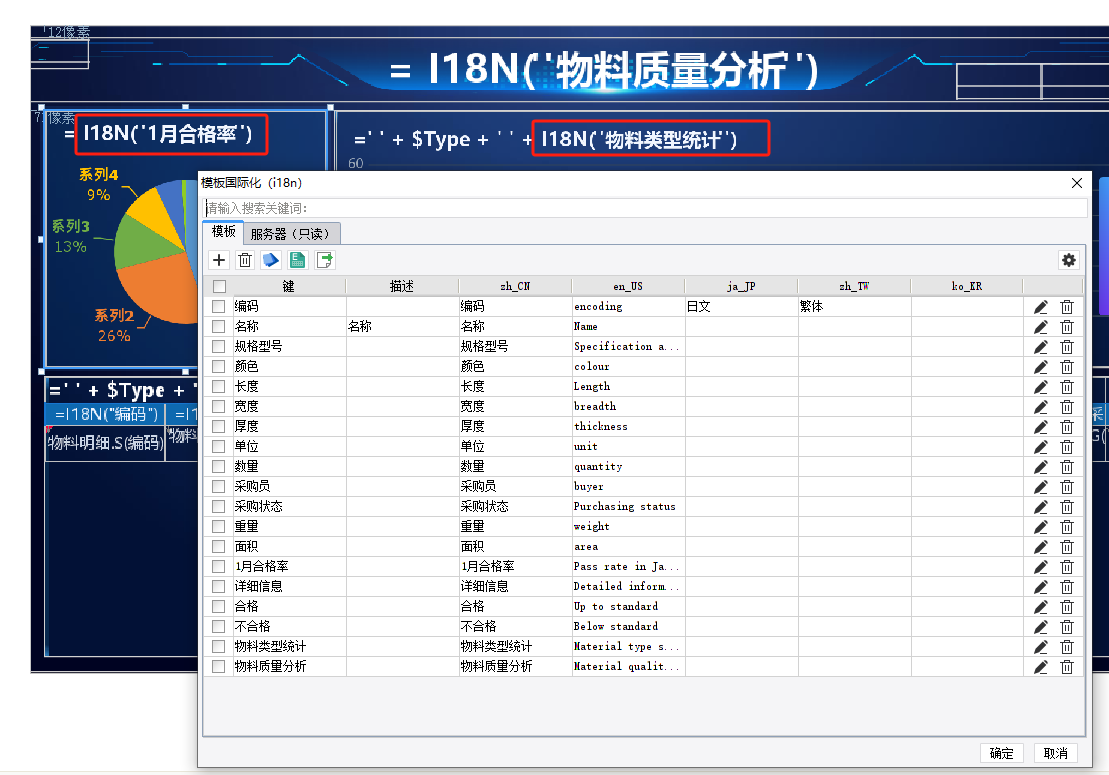Viewport: 1109px width, 775px height.
Task: Edit the 采购状态 row with pencil icon
Action: [1040, 507]
